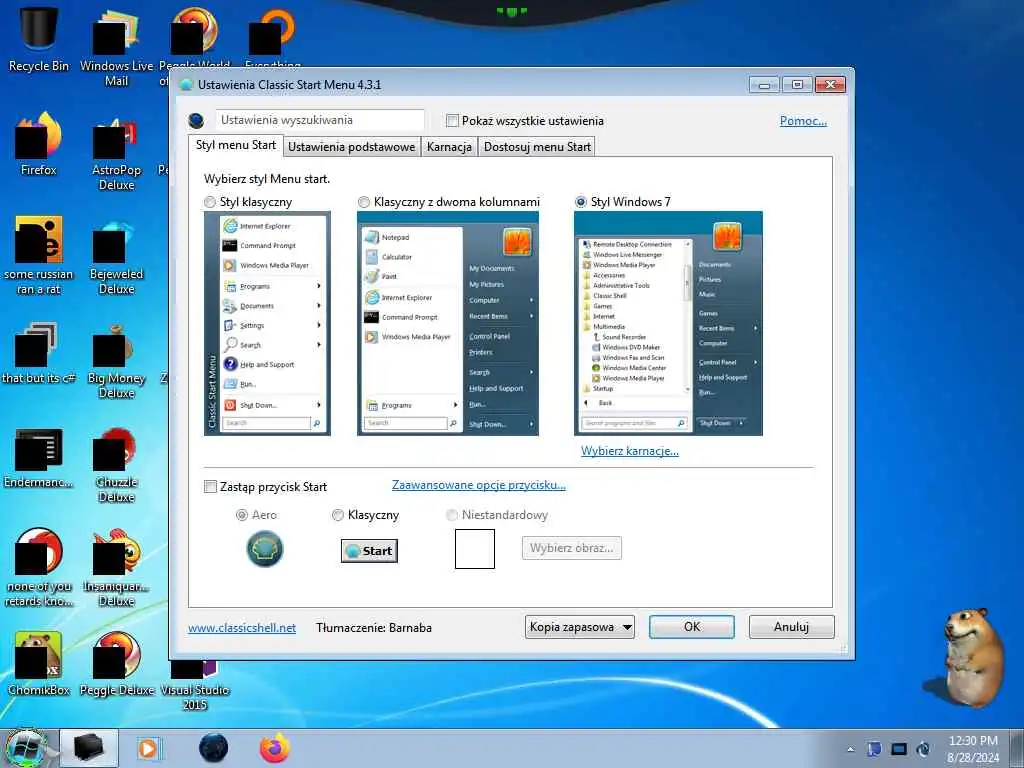Open 'none of you' desktop icon
The height and width of the screenshot is (768, 1024).
click(39, 568)
